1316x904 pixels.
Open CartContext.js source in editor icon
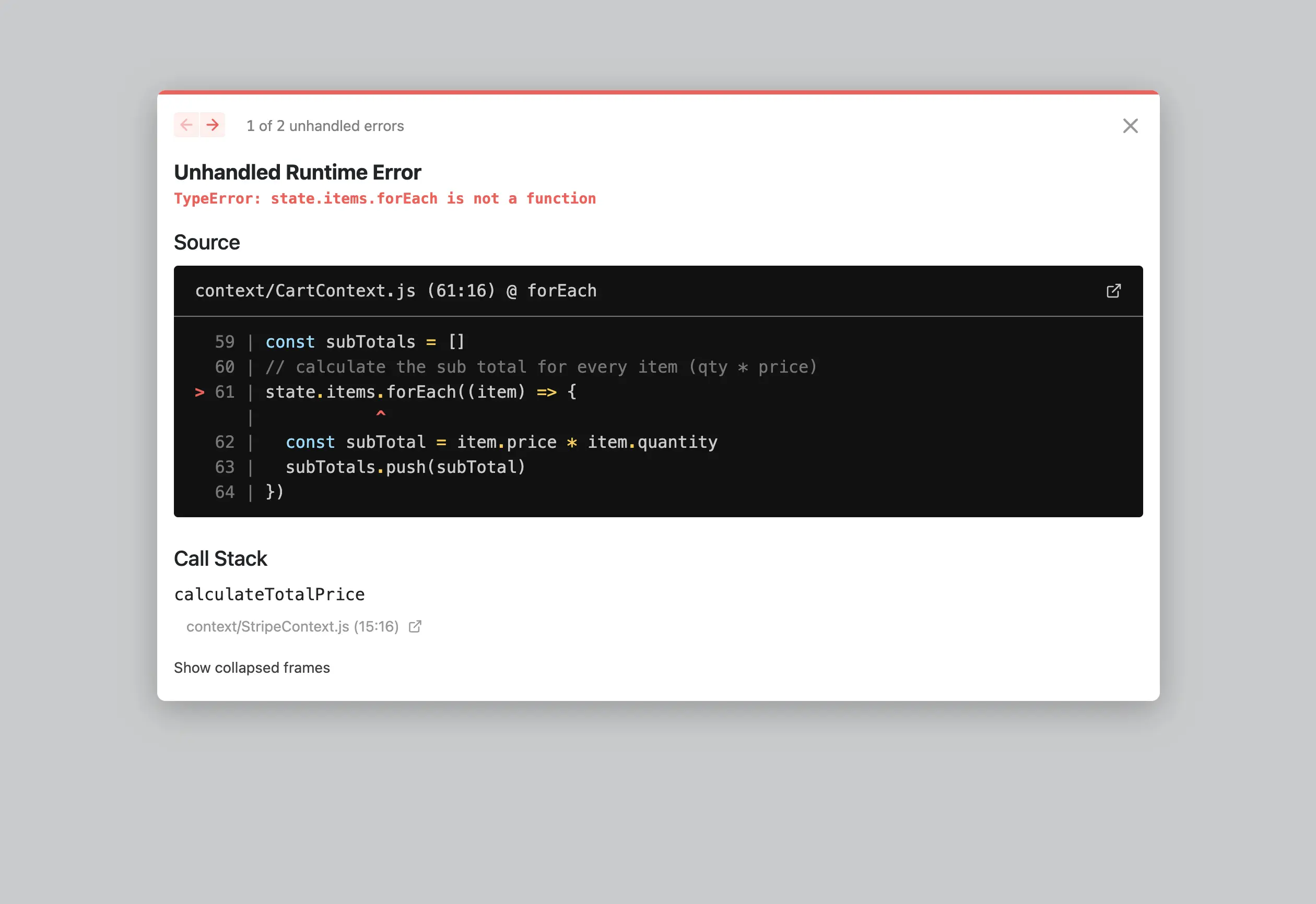(x=1113, y=291)
